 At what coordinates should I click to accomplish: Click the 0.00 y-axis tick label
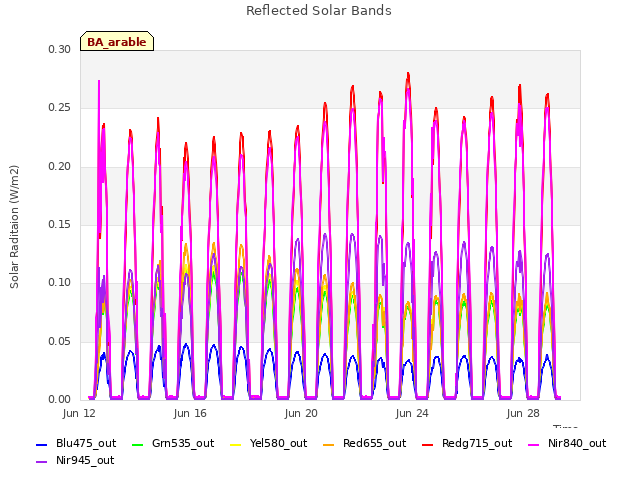click(x=60, y=399)
